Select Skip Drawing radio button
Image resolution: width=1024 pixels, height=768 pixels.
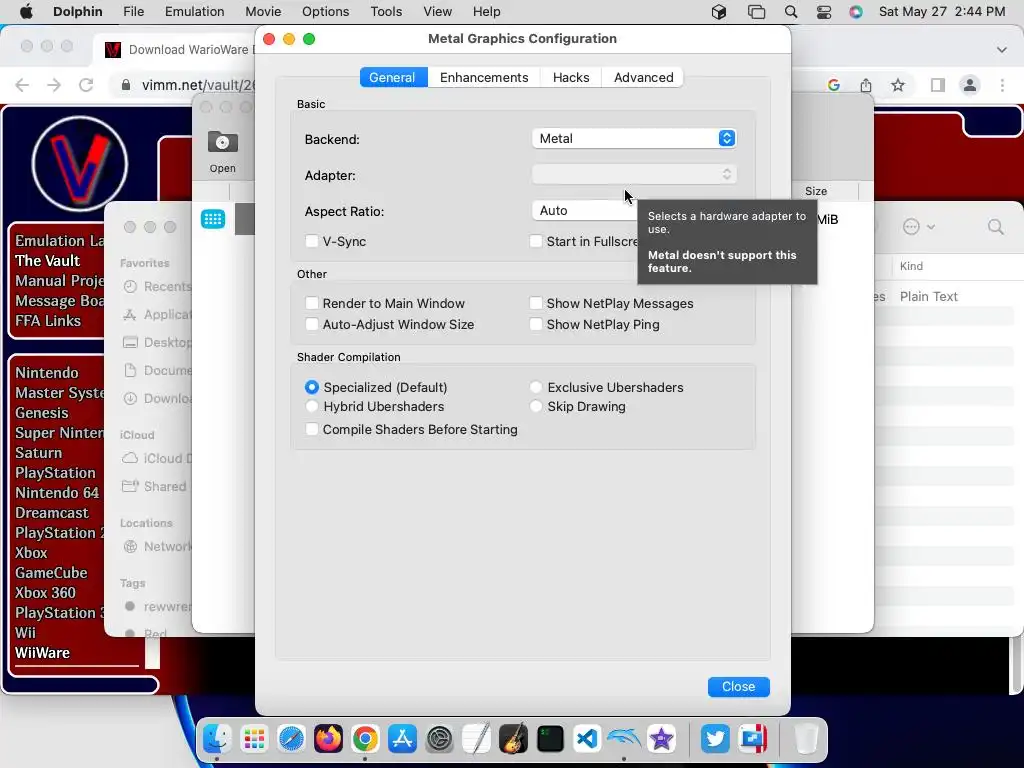(536, 406)
